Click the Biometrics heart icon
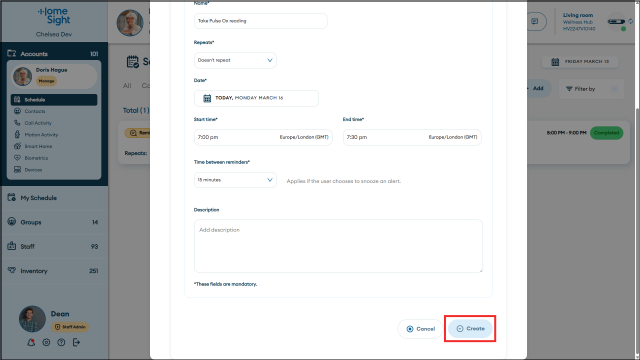The height and width of the screenshot is (360, 640). pyautogui.click(x=17, y=158)
